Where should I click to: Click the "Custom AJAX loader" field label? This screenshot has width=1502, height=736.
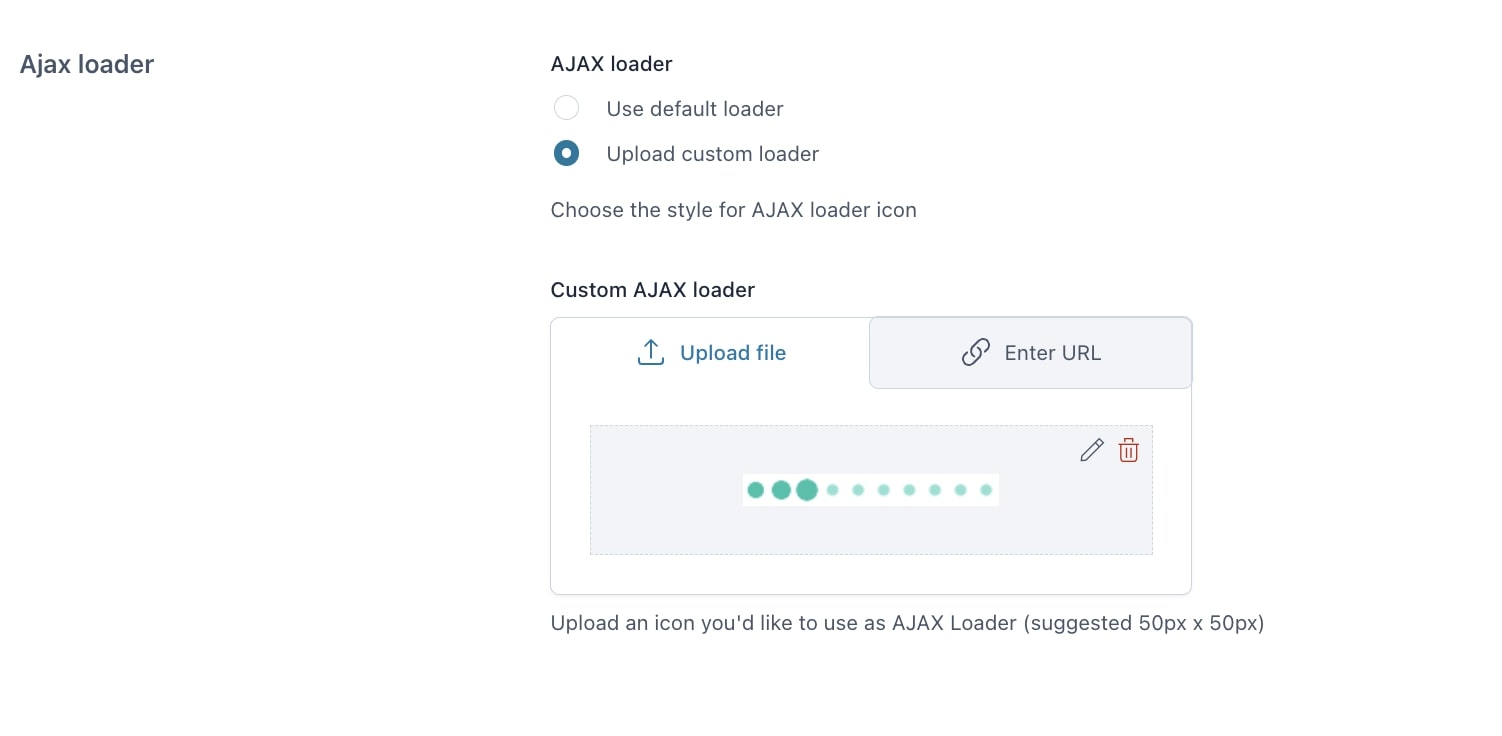click(x=652, y=290)
